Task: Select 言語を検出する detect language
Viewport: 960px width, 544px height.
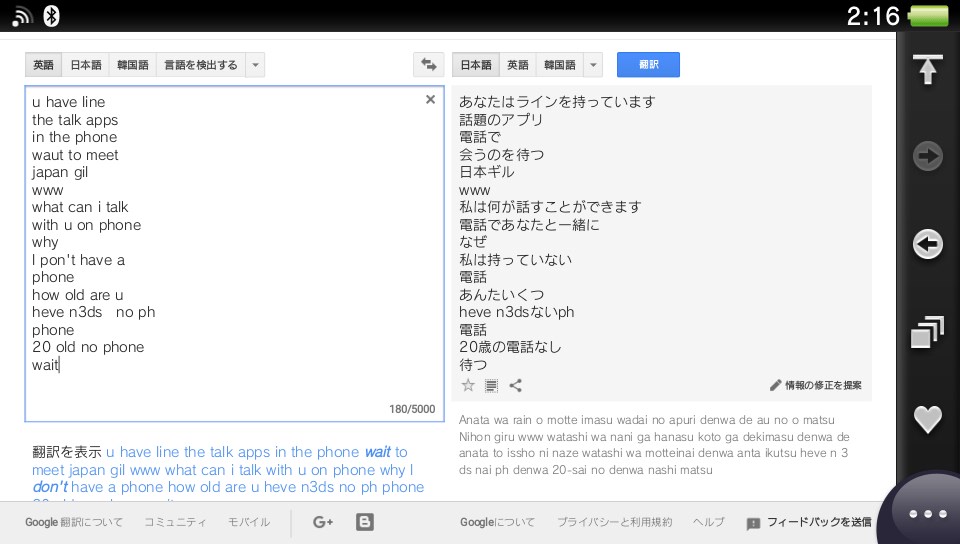Action: [201, 65]
